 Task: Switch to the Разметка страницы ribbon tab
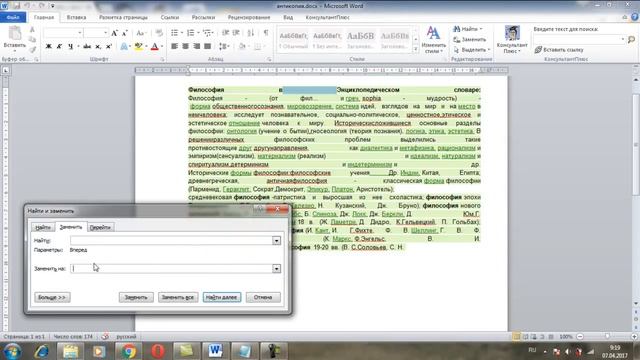(x=123, y=18)
